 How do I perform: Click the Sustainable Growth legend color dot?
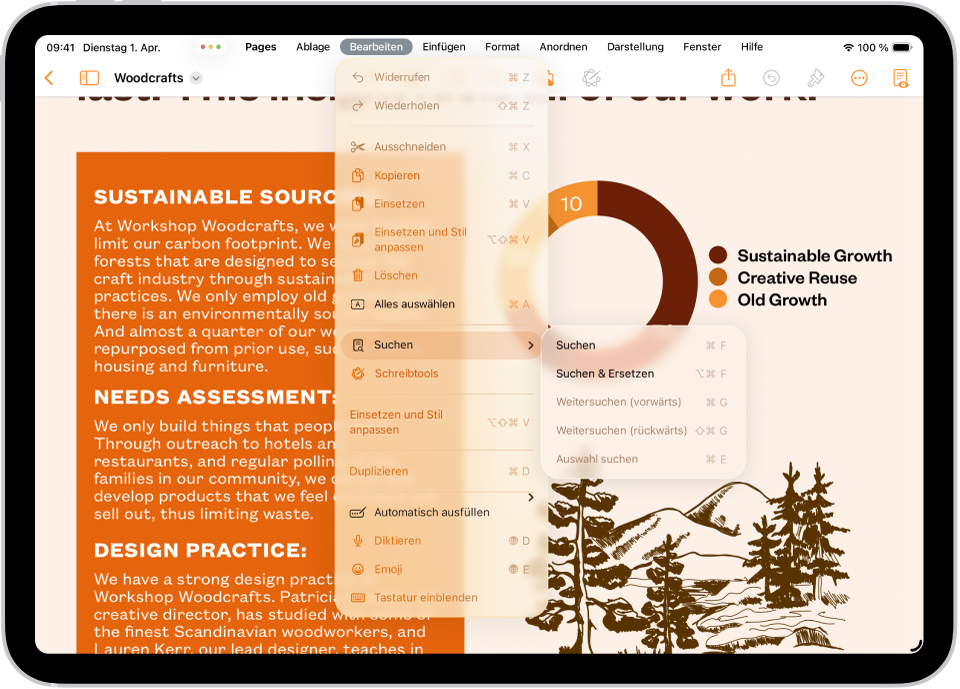click(719, 256)
